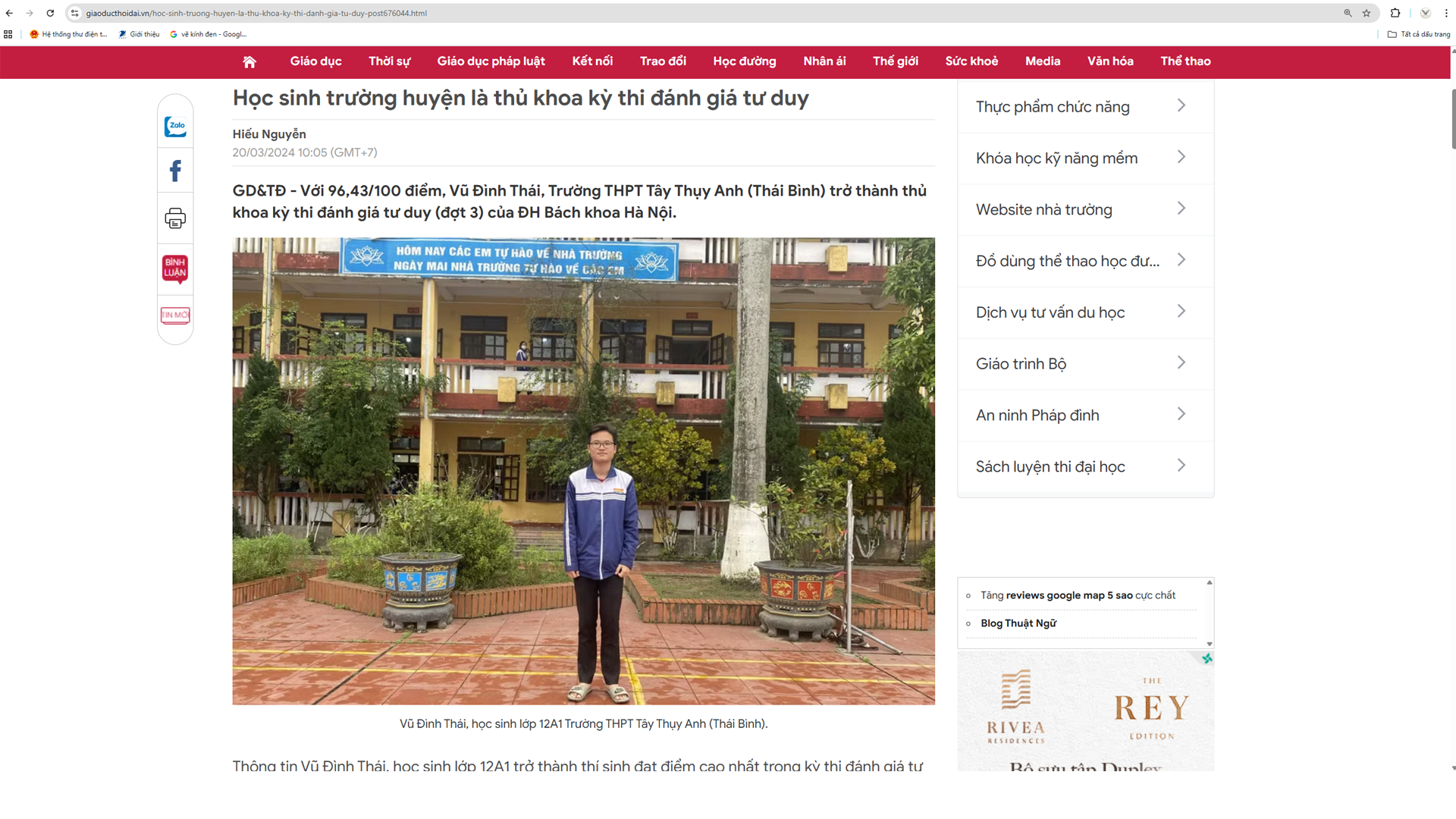Click the author name Hiếu Nguyễn
Image resolution: width=1456 pixels, height=819 pixels.
[x=269, y=134]
